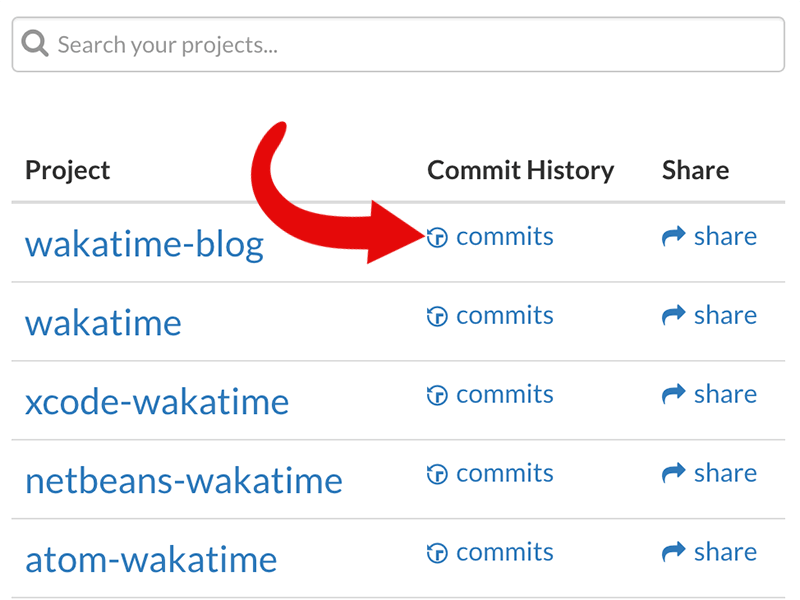Click commits history icon for xcode-wakatime

(x=437, y=395)
